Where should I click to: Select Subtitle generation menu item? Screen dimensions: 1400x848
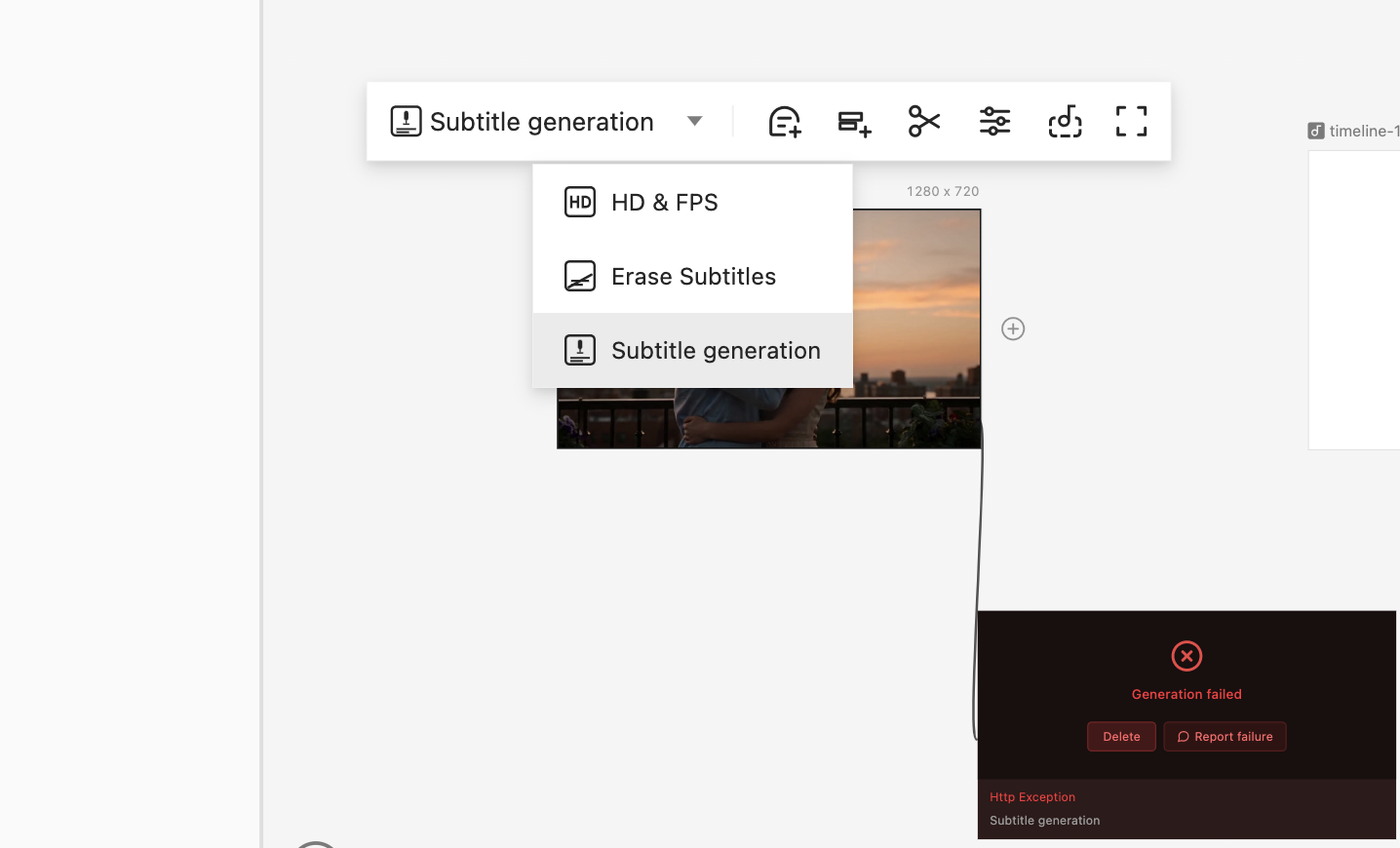click(692, 350)
